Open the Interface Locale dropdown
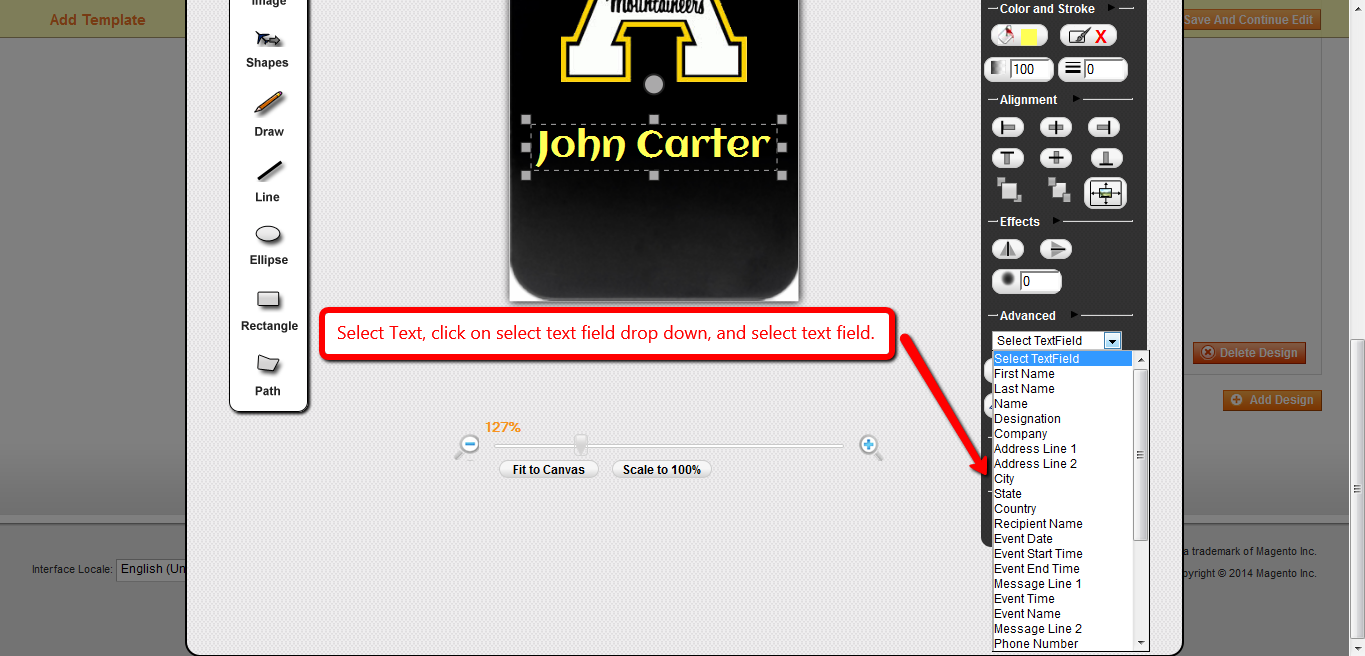 (152, 569)
